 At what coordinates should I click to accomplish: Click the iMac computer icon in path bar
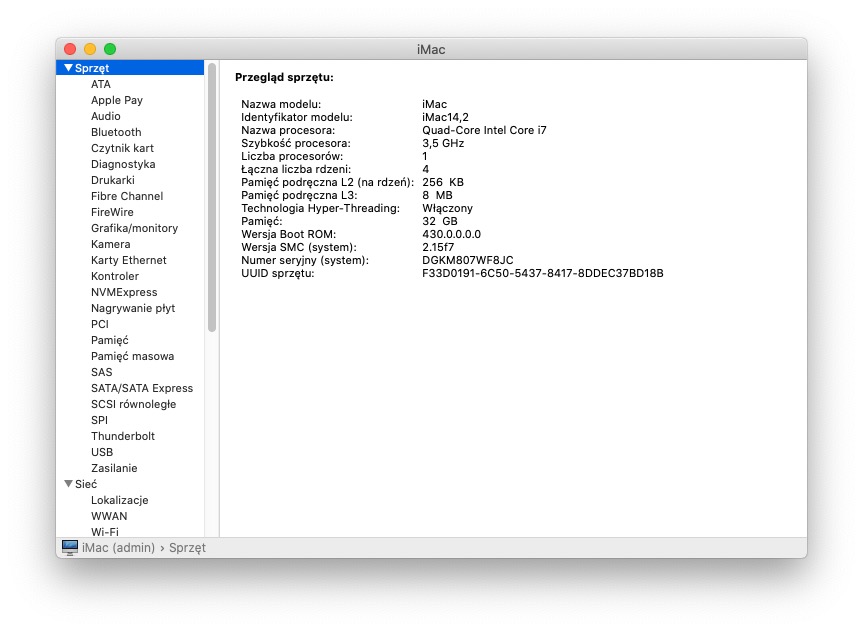tap(70, 547)
